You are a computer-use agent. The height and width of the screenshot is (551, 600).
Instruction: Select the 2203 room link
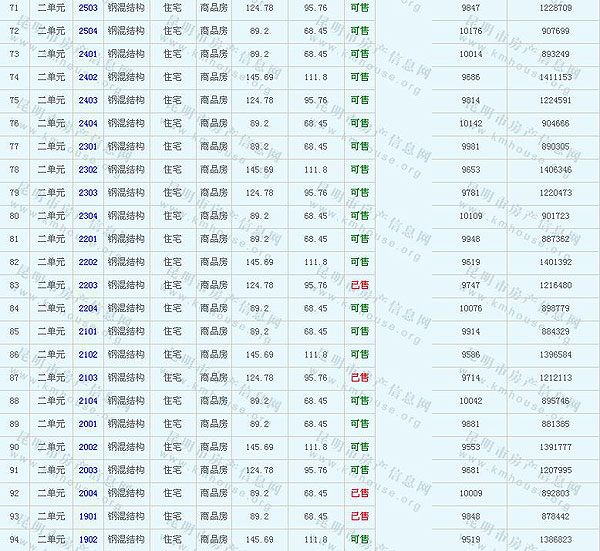point(88,285)
